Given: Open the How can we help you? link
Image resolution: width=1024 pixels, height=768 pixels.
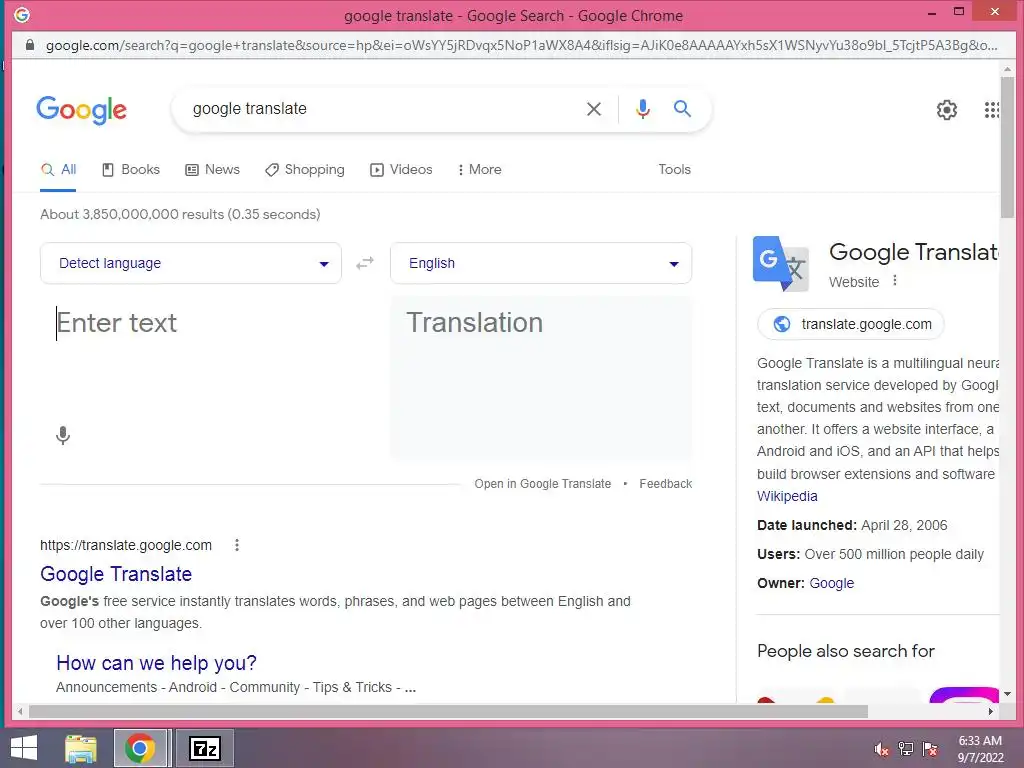Looking at the screenshot, I should click(x=156, y=663).
